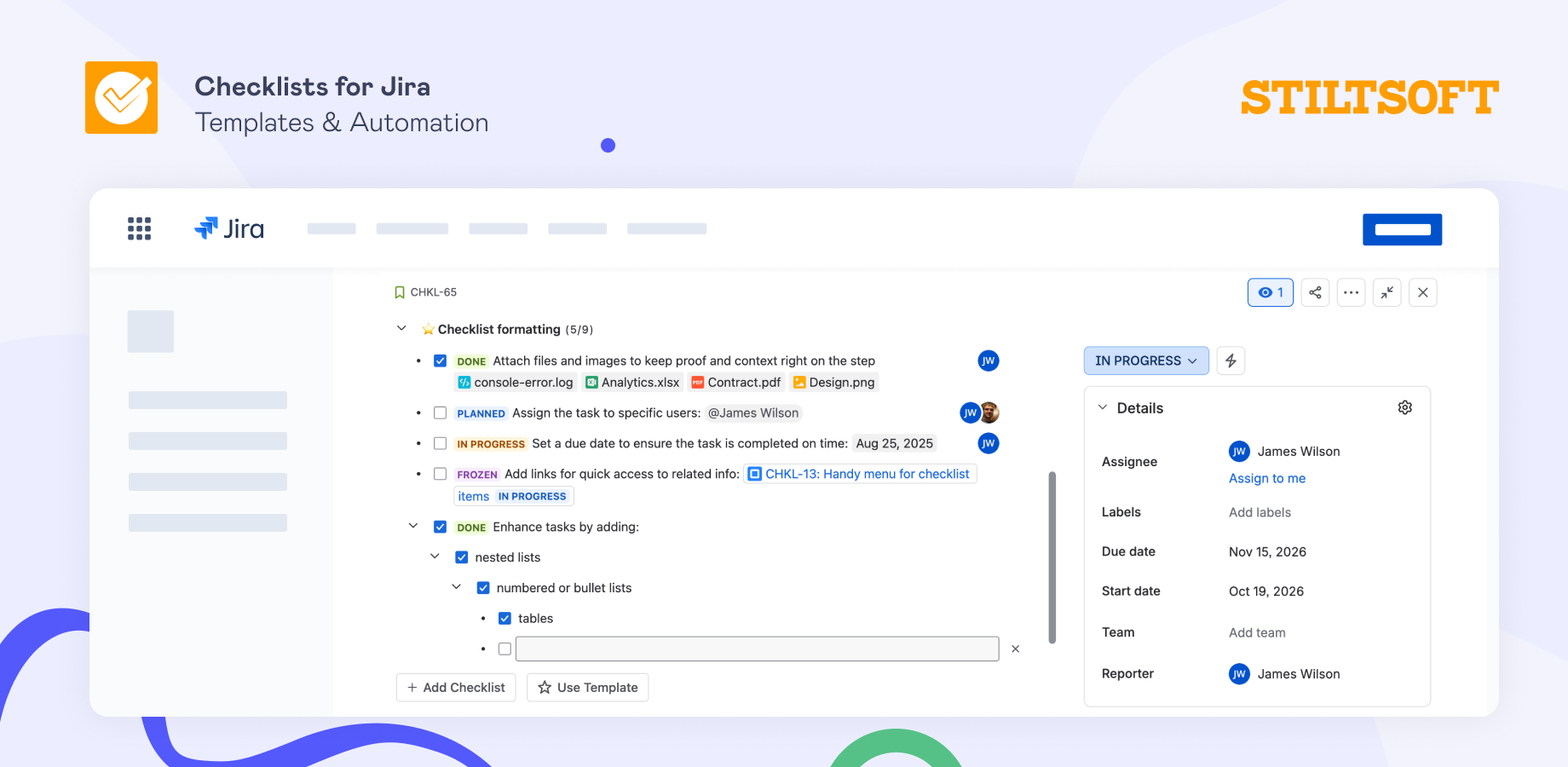The height and width of the screenshot is (767, 1568).
Task: Uncheck the tables checklist item
Action: click(504, 619)
